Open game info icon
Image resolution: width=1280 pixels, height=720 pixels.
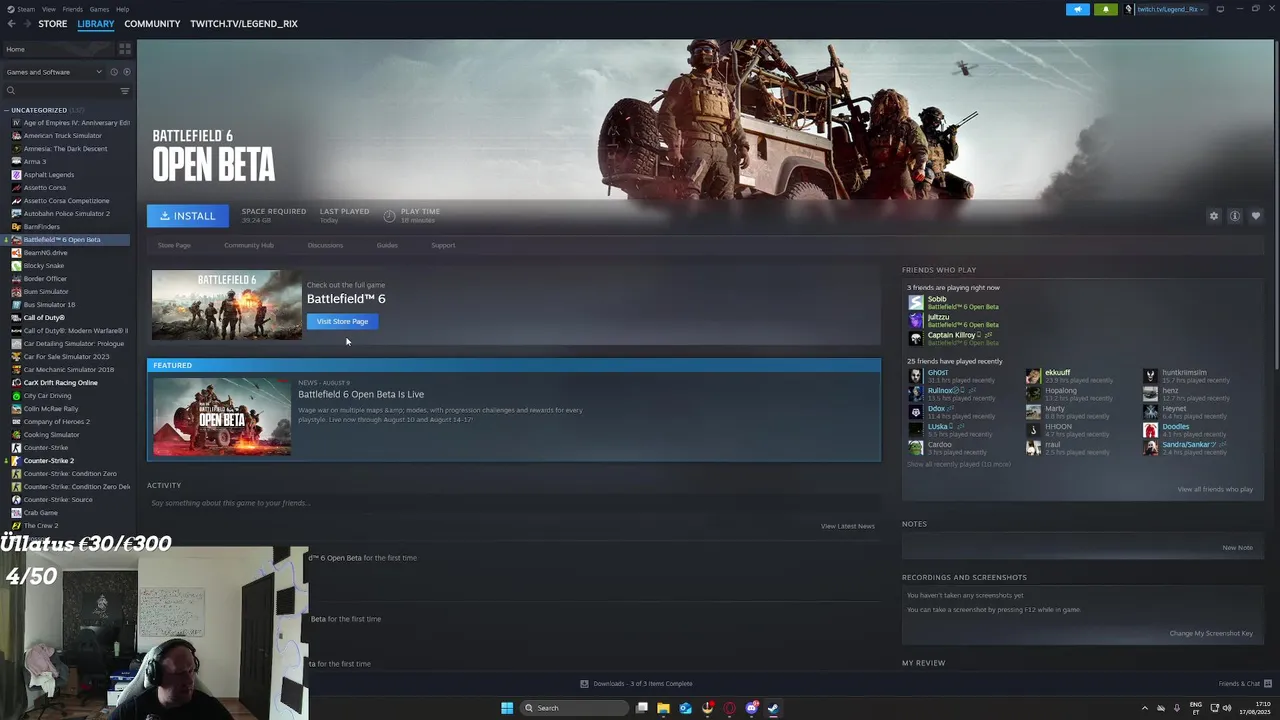(x=1235, y=216)
